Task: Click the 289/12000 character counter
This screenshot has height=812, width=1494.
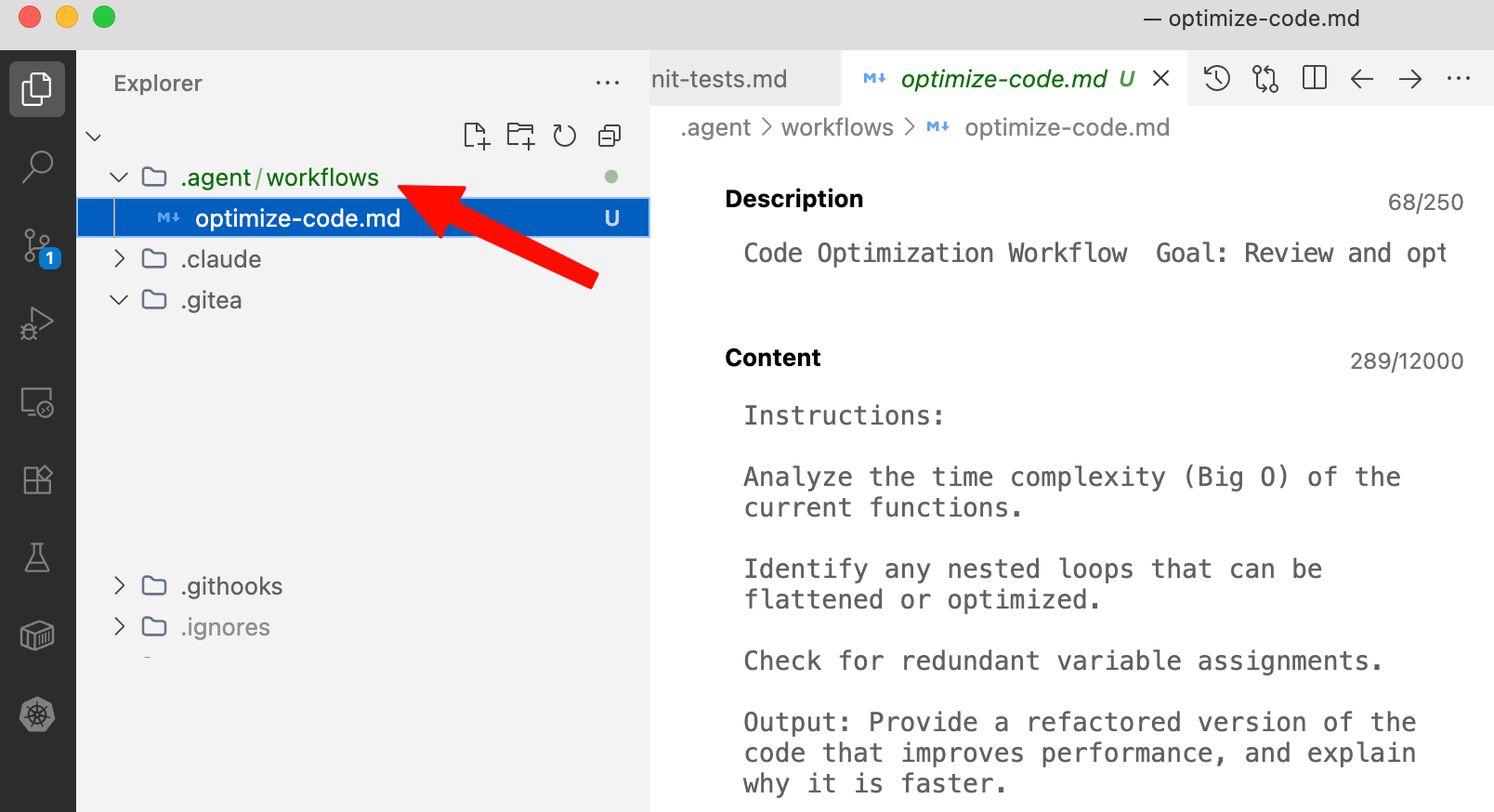Action: coord(1407,361)
